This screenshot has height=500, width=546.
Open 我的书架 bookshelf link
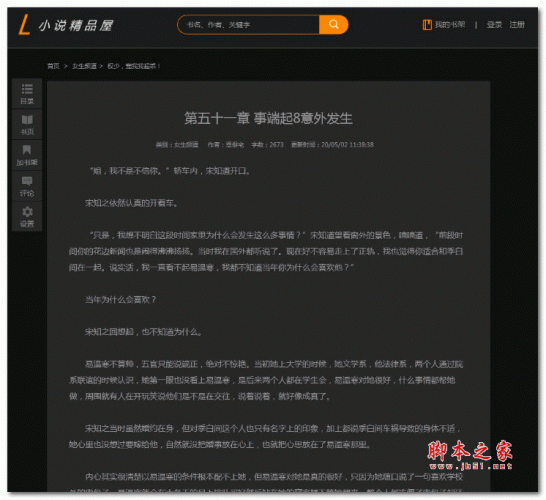pos(444,25)
